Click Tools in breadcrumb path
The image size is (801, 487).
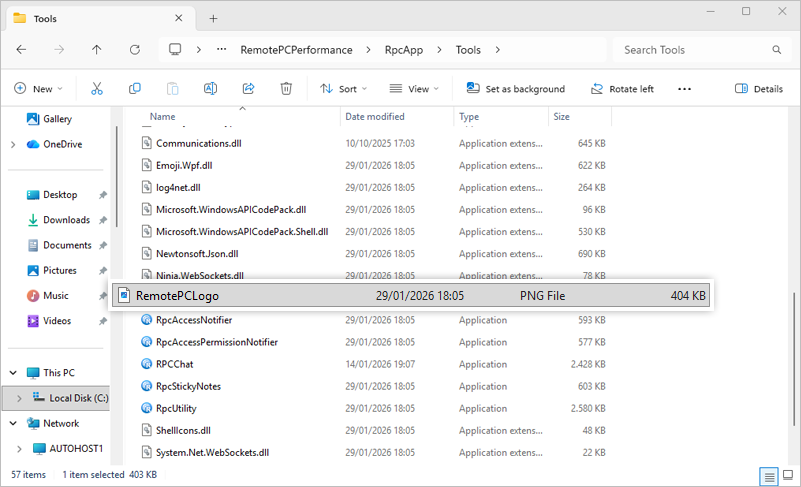(x=468, y=50)
